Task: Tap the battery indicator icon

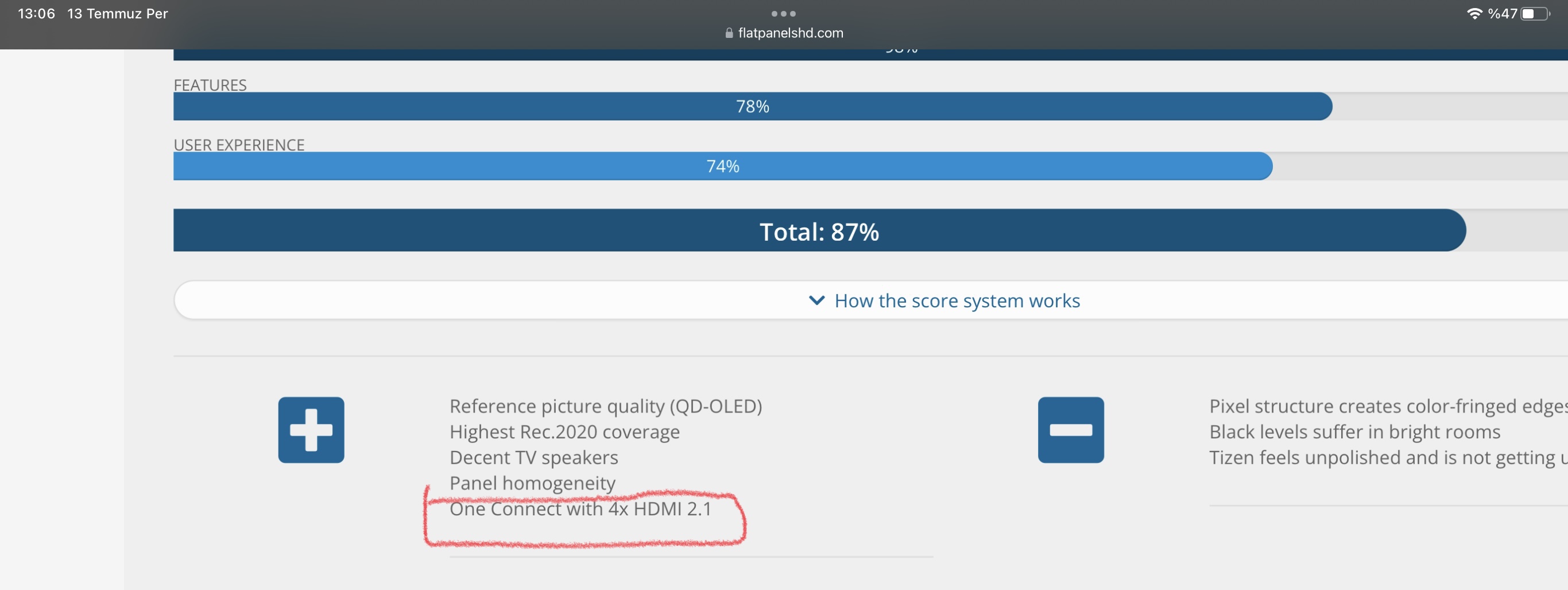Action: click(x=1535, y=13)
